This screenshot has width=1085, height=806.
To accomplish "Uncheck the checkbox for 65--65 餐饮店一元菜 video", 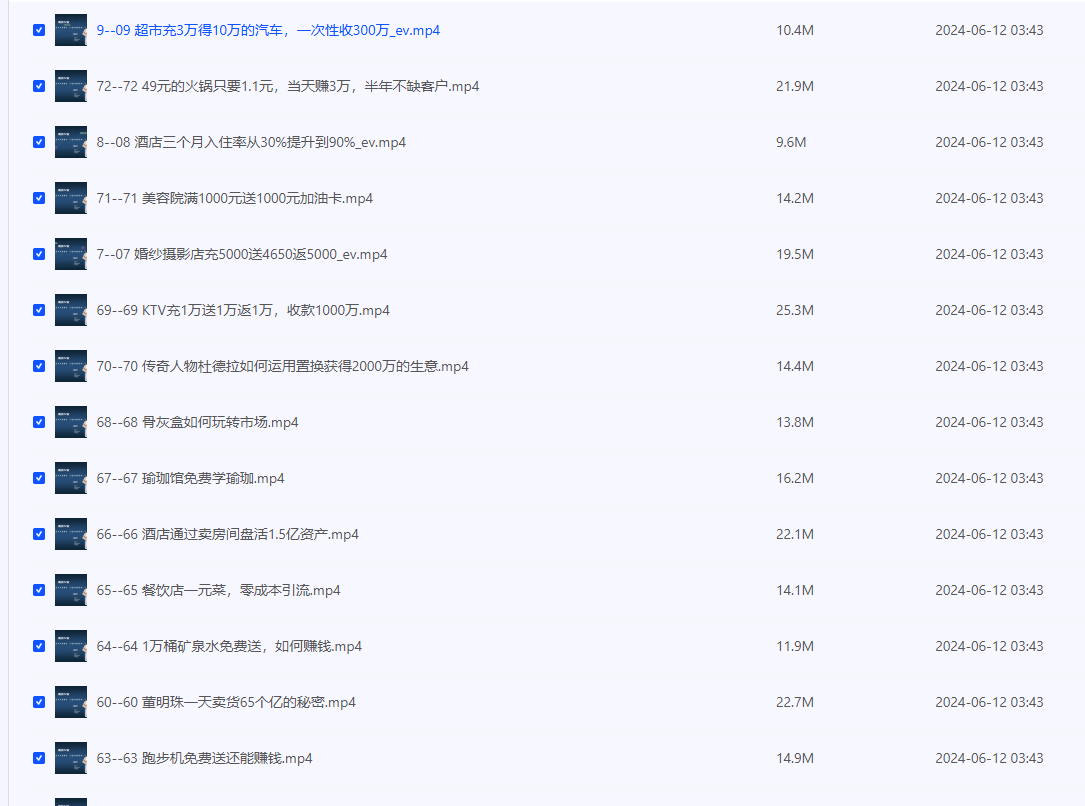I will 38,590.
